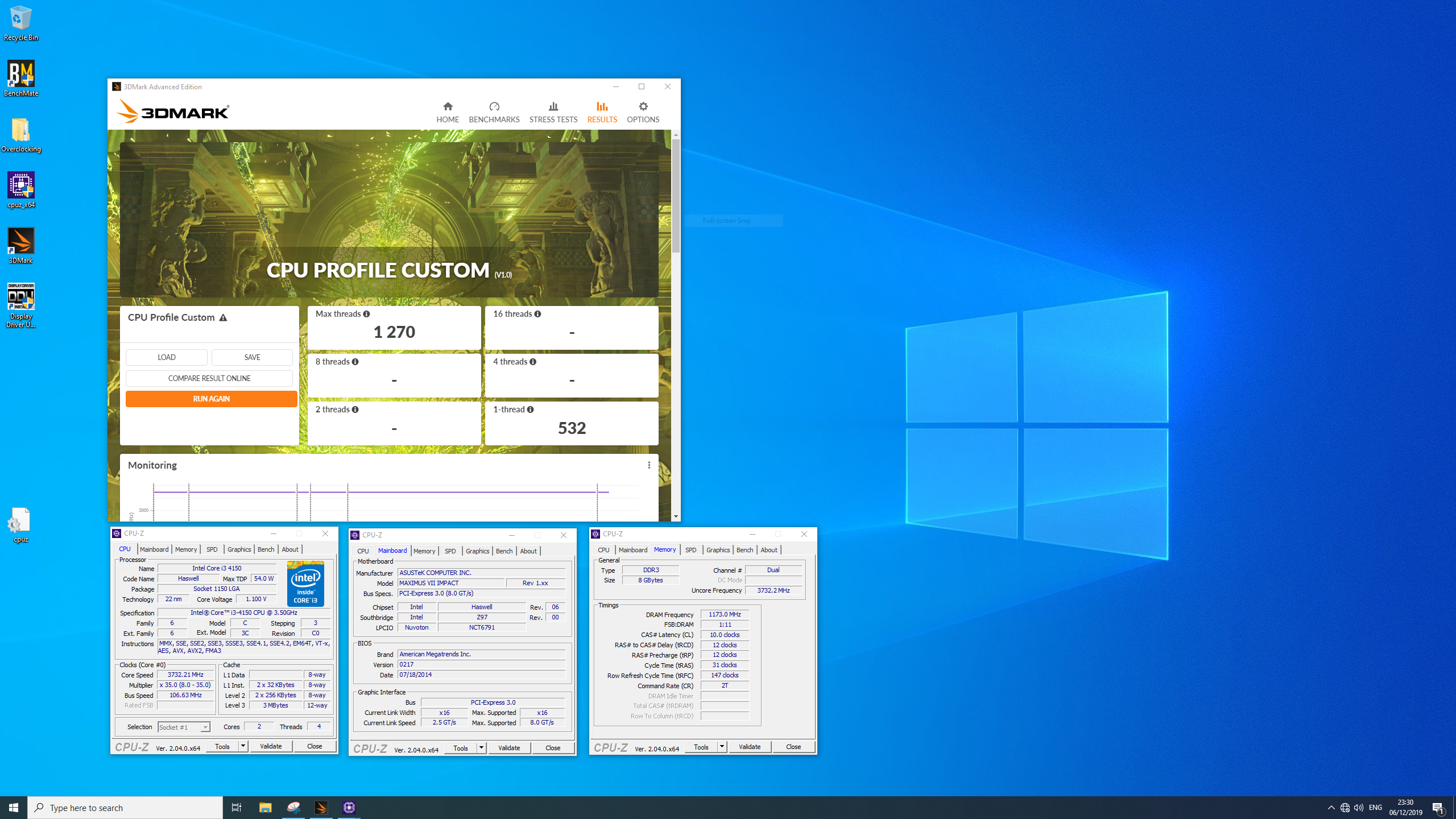Open 3DMark OPTIONS gear
The height and width of the screenshot is (819, 1456).
point(643,112)
